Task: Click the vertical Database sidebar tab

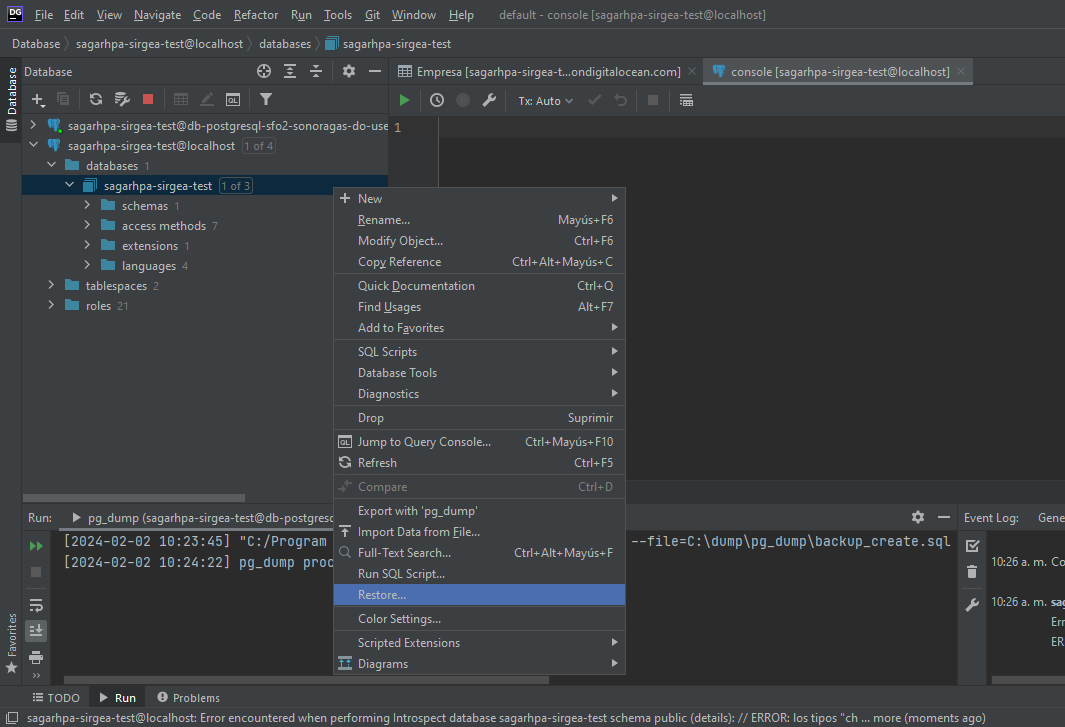Action: pyautogui.click(x=12, y=99)
